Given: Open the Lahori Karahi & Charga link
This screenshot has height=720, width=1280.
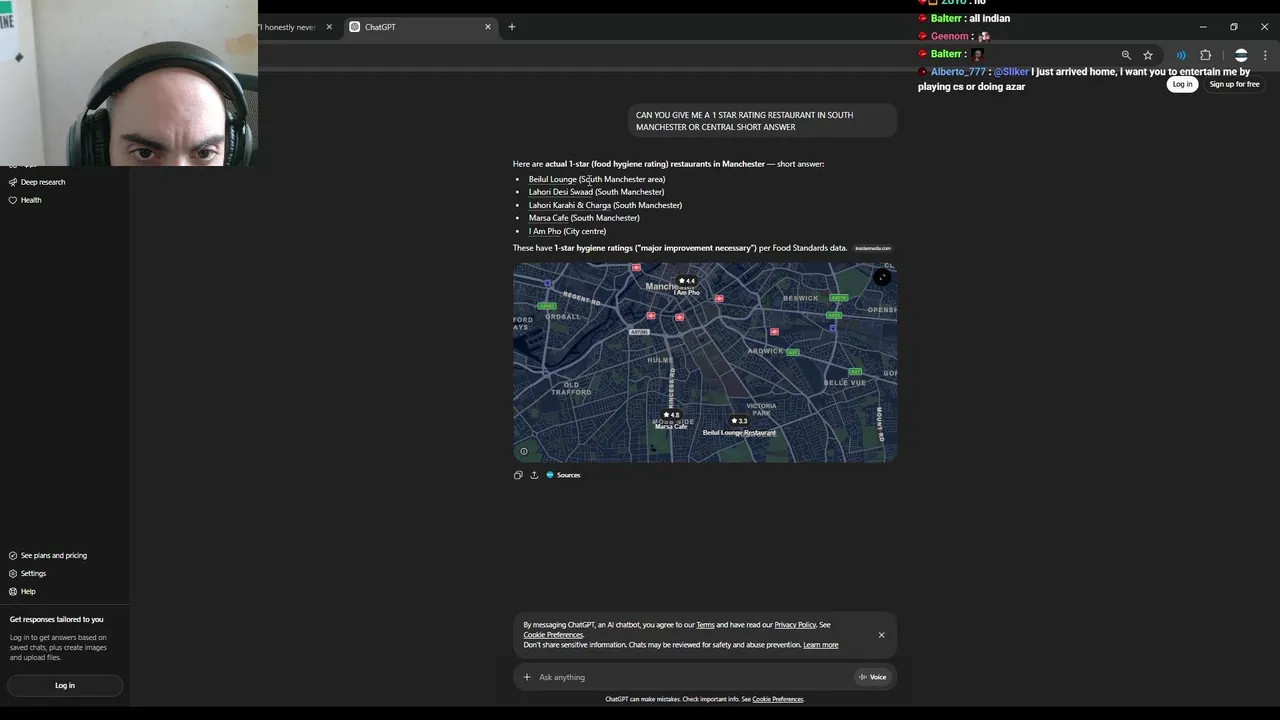Looking at the screenshot, I should [570, 205].
